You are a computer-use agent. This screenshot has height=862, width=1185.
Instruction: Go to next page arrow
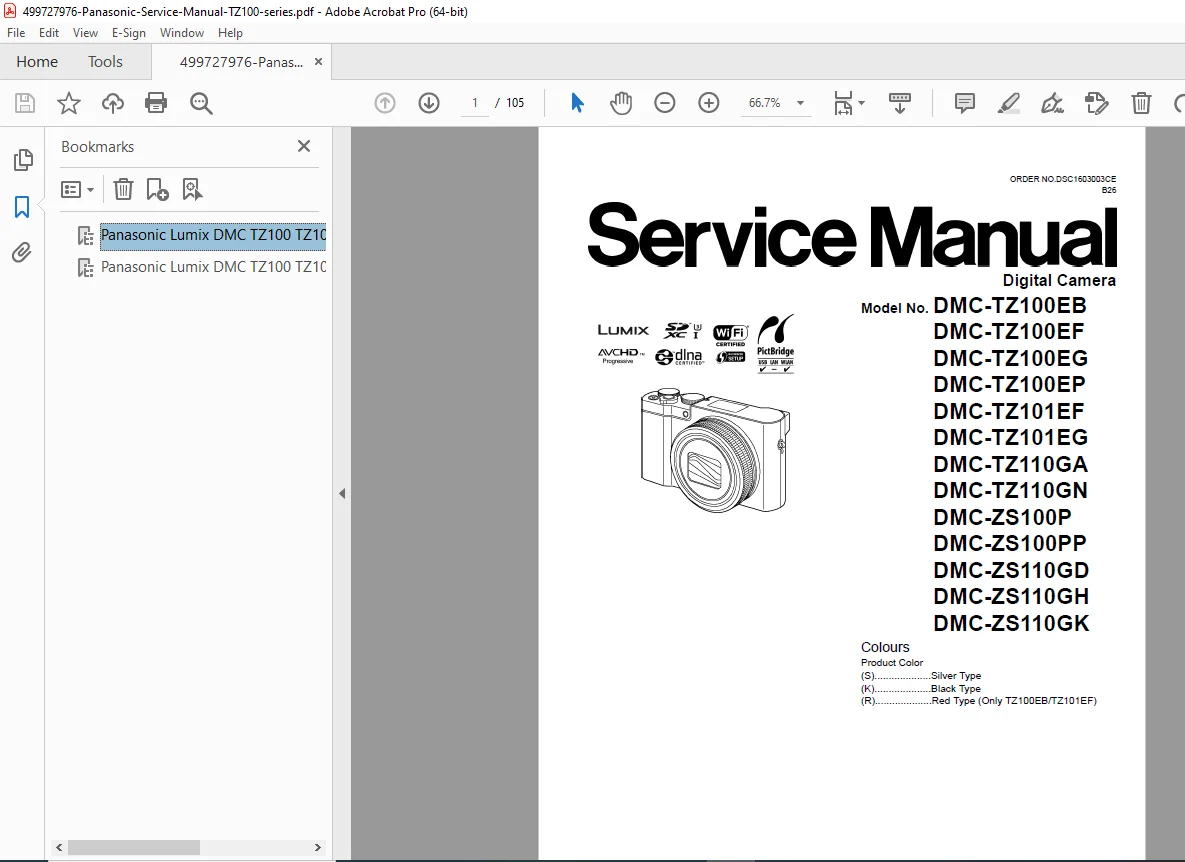429,103
